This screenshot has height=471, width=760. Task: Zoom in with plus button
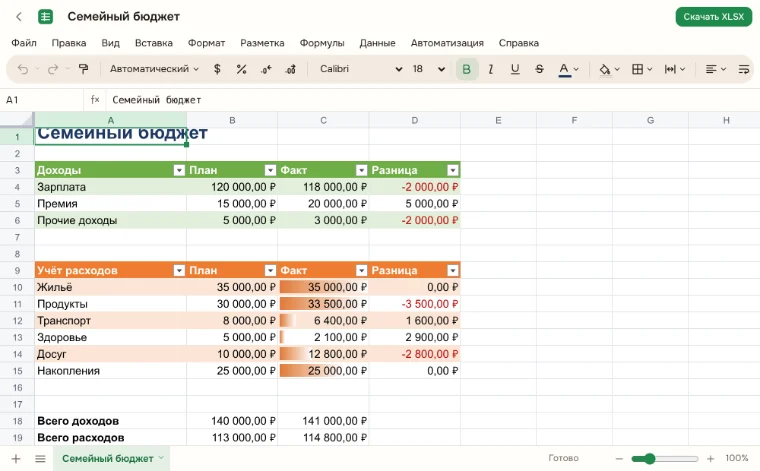click(x=711, y=458)
